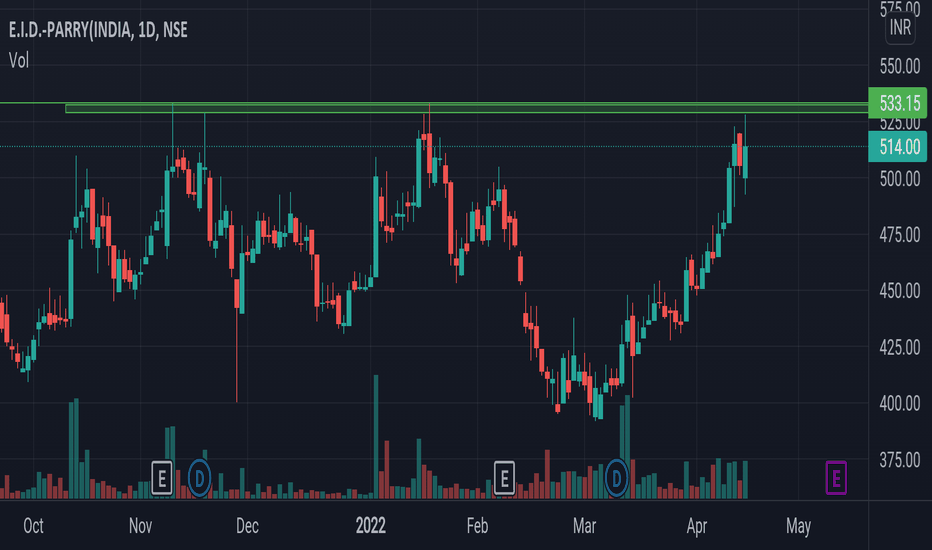Select the green resistance zone rectangle
Screen dimensions: 932x550
[x=467, y=108]
